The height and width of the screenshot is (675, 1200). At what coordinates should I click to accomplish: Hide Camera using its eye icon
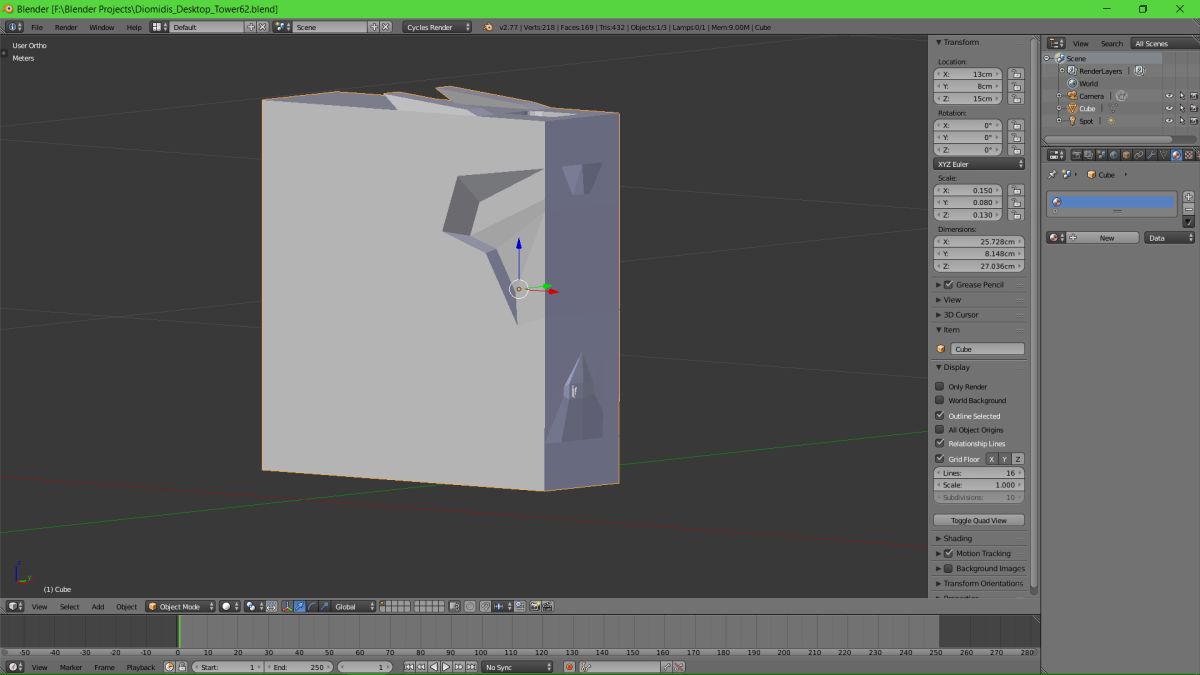point(1169,96)
